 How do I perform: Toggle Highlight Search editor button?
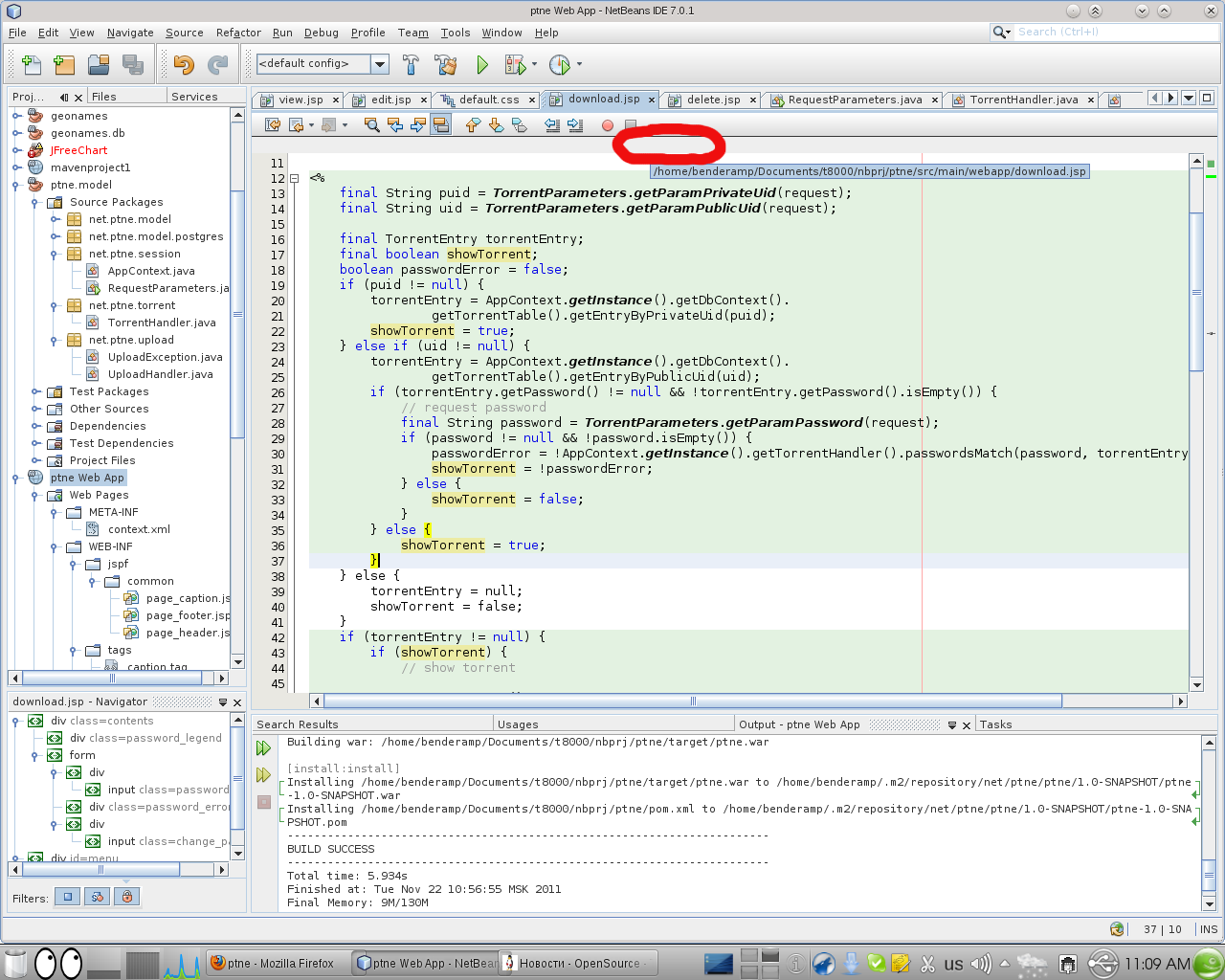click(440, 125)
